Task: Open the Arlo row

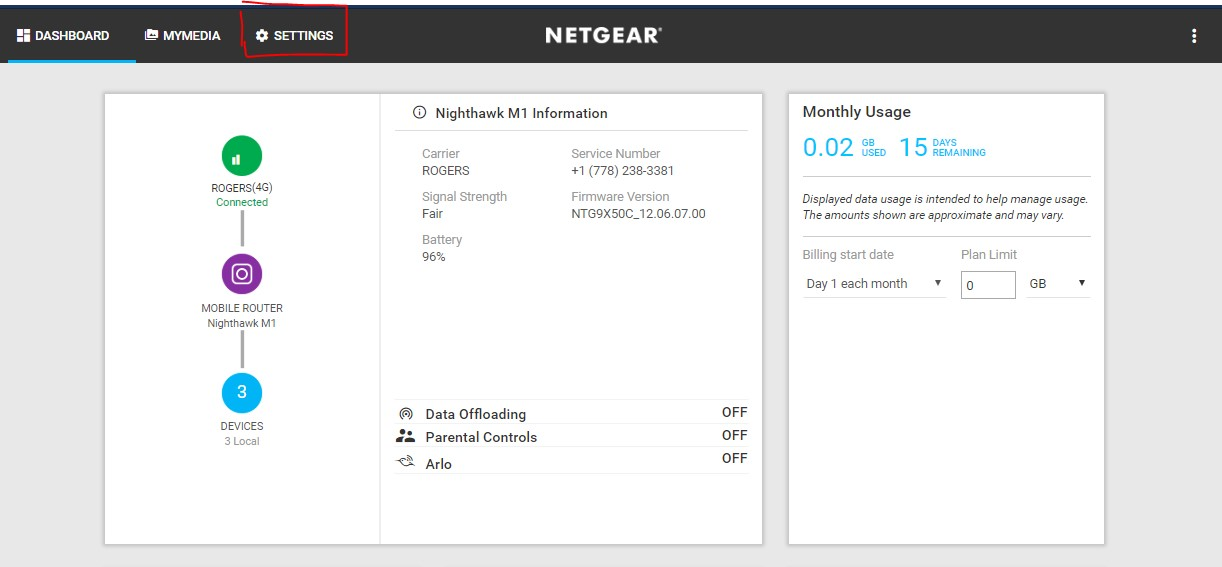Action: coord(572,461)
